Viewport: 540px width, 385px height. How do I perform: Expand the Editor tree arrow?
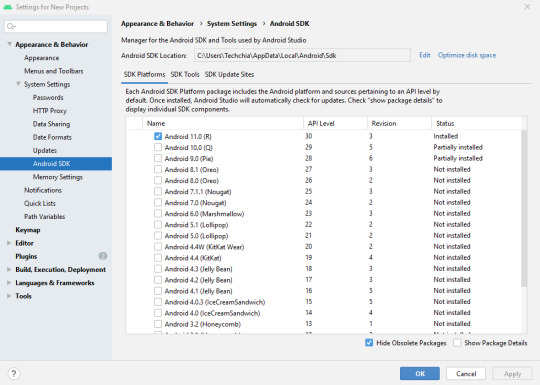pos(9,243)
